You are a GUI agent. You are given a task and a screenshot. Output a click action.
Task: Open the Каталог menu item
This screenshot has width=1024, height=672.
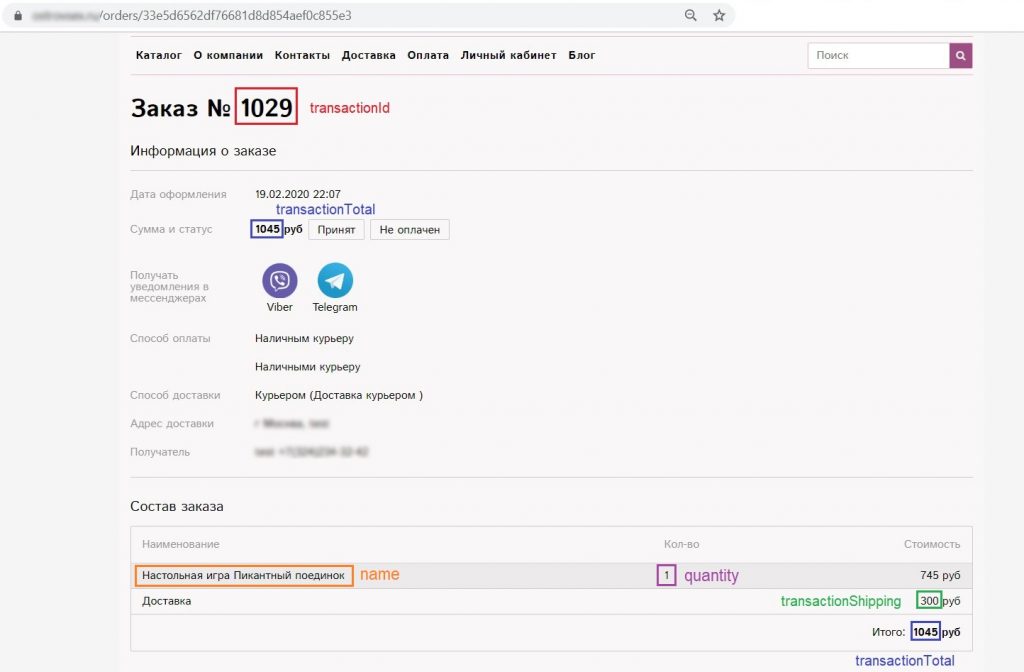point(159,56)
